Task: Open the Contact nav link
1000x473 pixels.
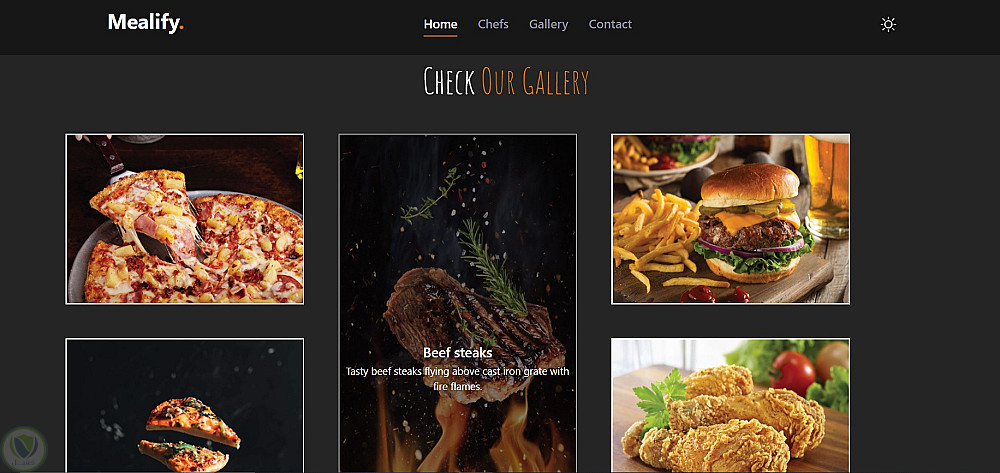Action: pos(610,24)
